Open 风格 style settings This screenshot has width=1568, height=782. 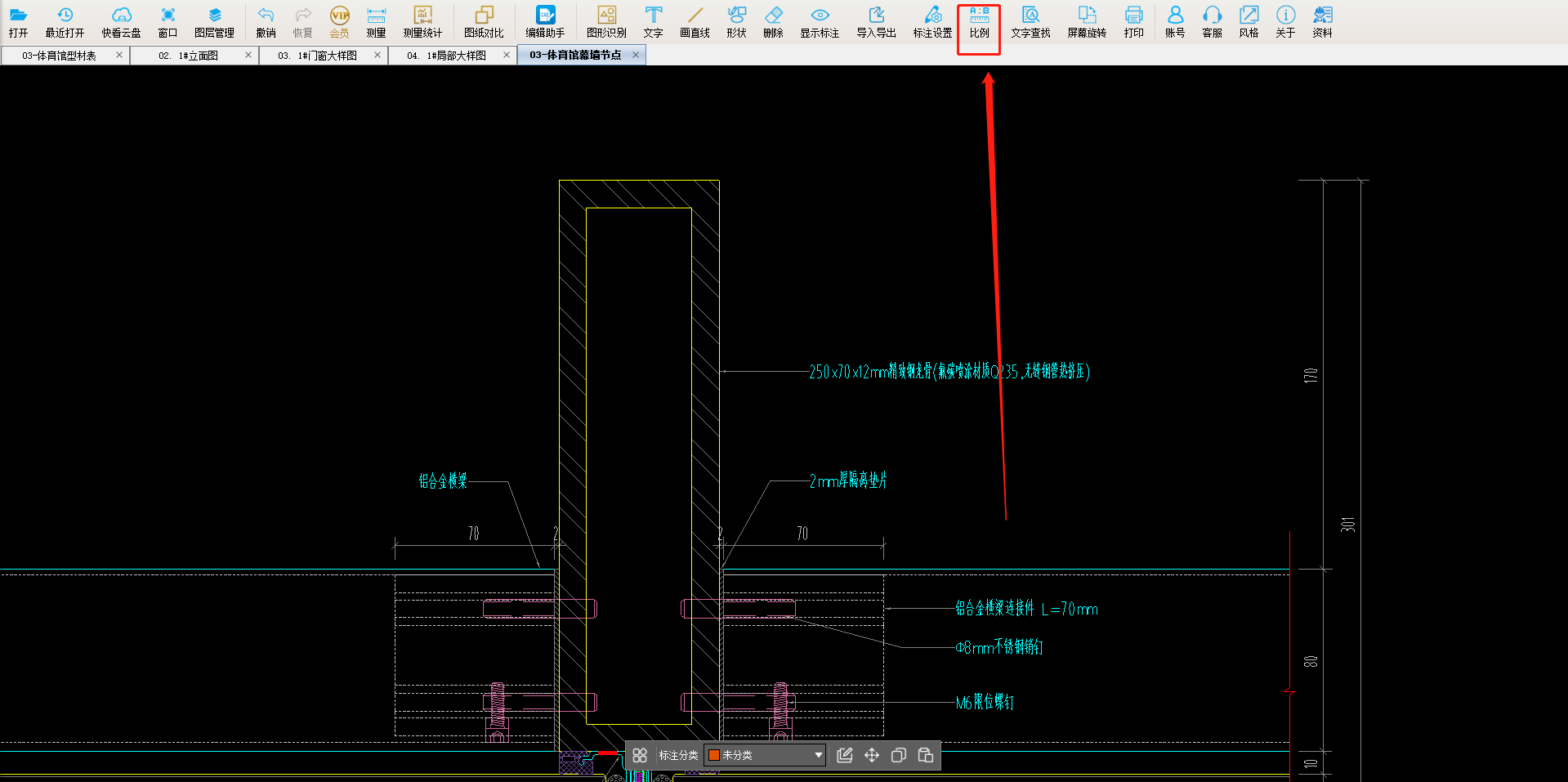[1249, 22]
